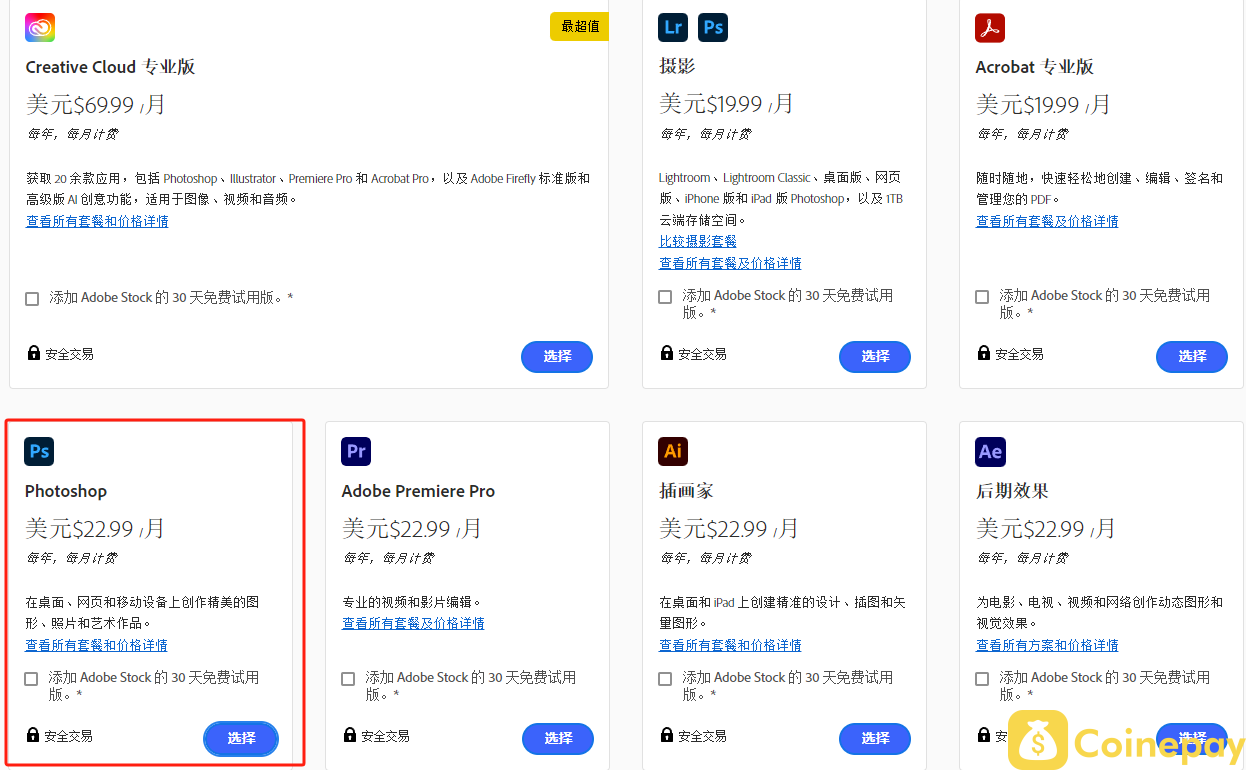Click the After Effects Ae icon
Image resolution: width=1246 pixels, height=770 pixels.
990,452
